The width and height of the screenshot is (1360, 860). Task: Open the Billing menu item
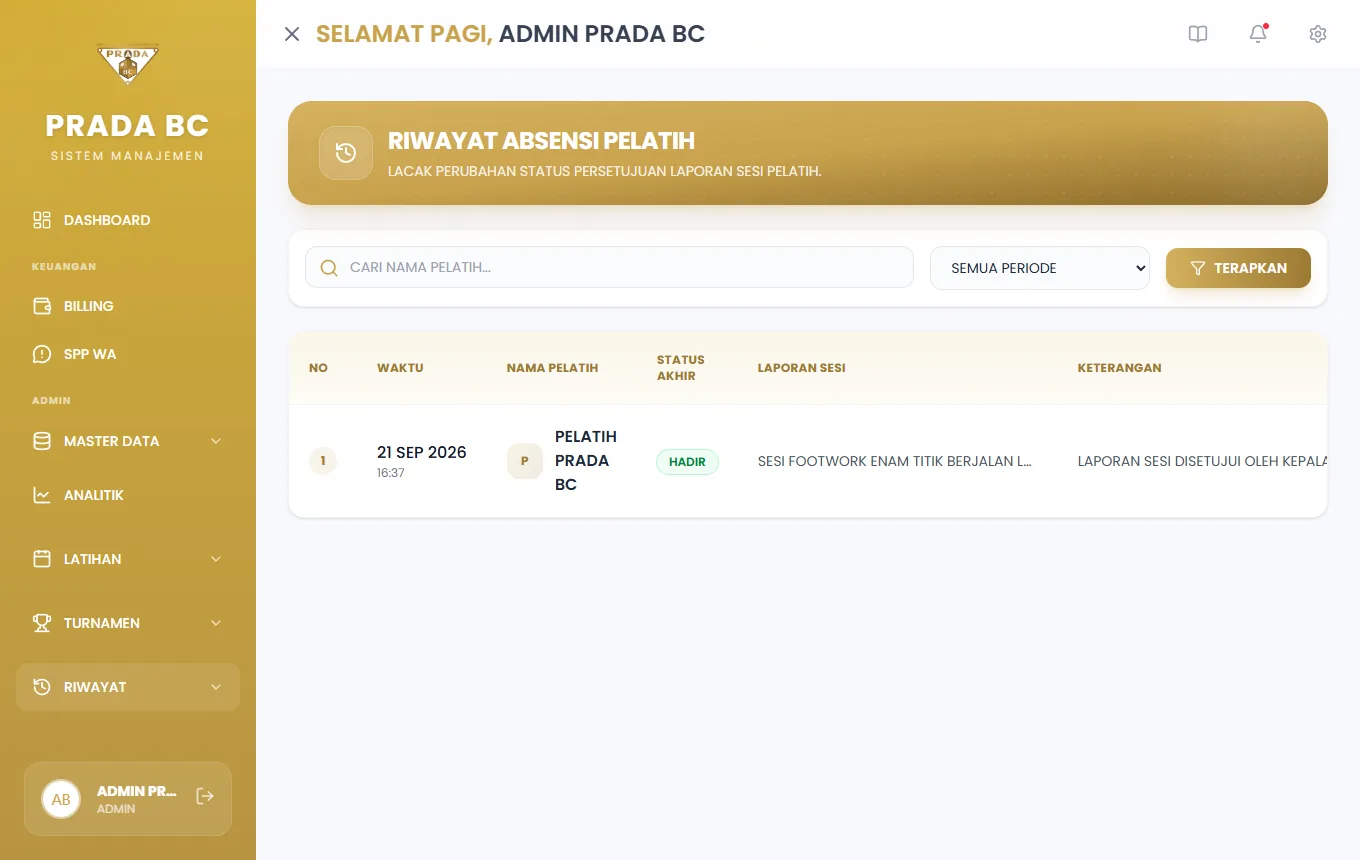pos(128,306)
